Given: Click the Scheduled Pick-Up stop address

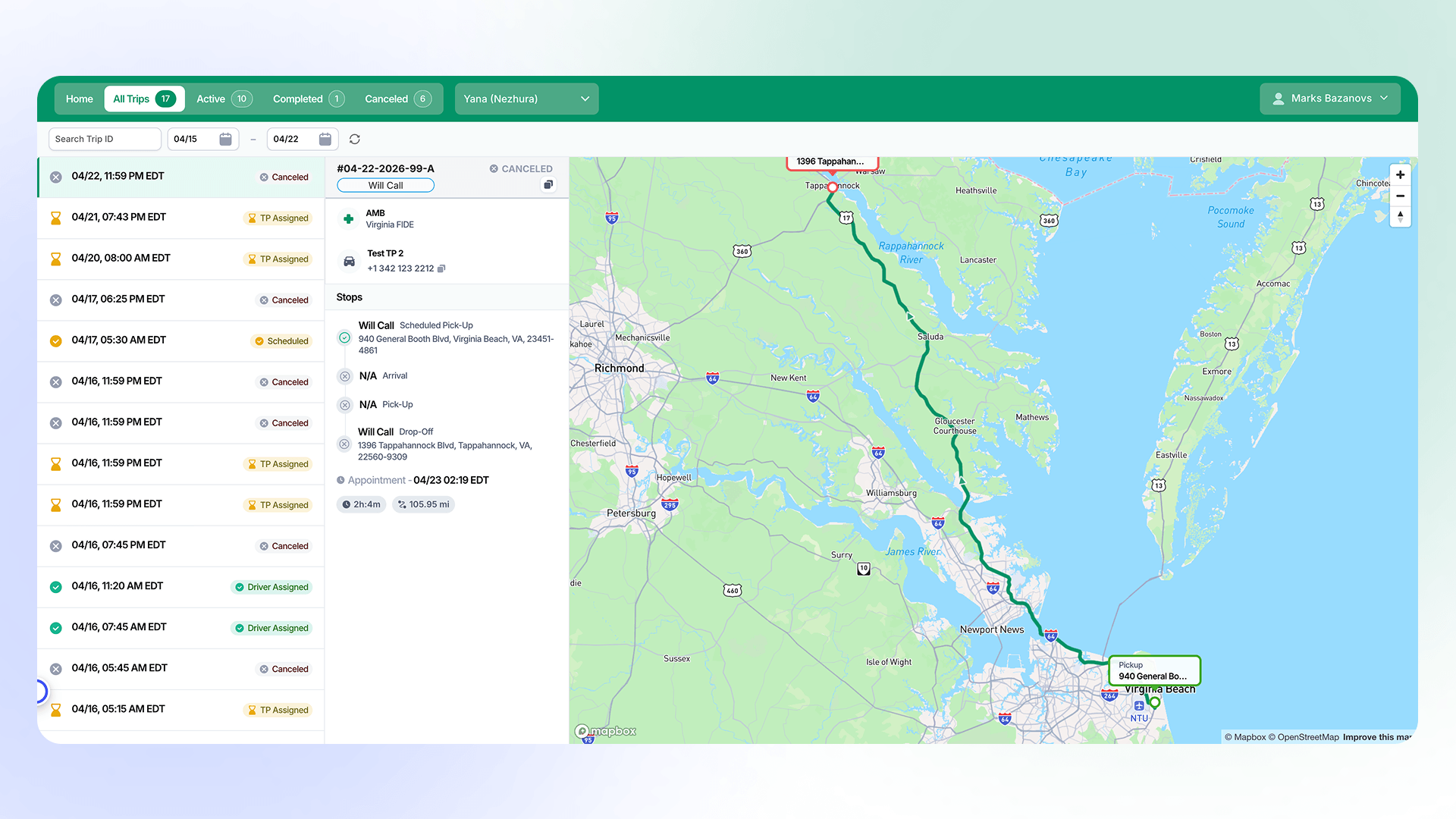Looking at the screenshot, I should pyautogui.click(x=456, y=345).
